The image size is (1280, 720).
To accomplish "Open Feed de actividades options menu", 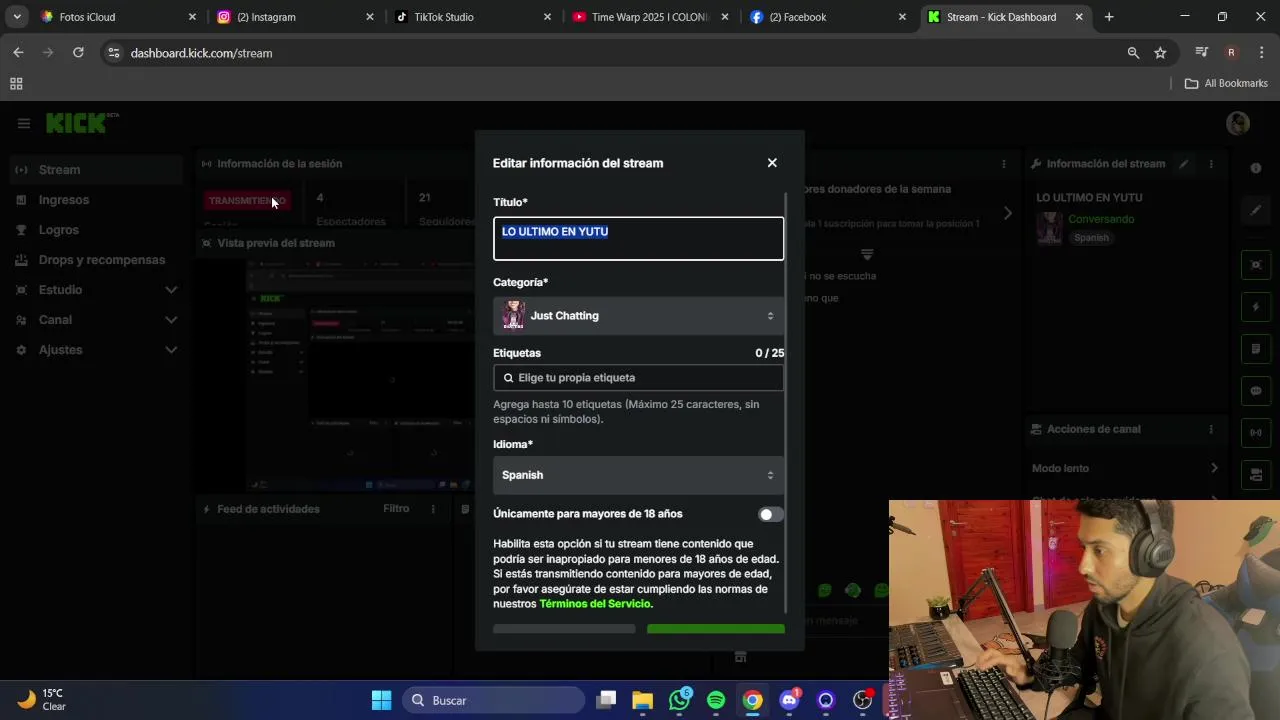I will click(x=433, y=509).
